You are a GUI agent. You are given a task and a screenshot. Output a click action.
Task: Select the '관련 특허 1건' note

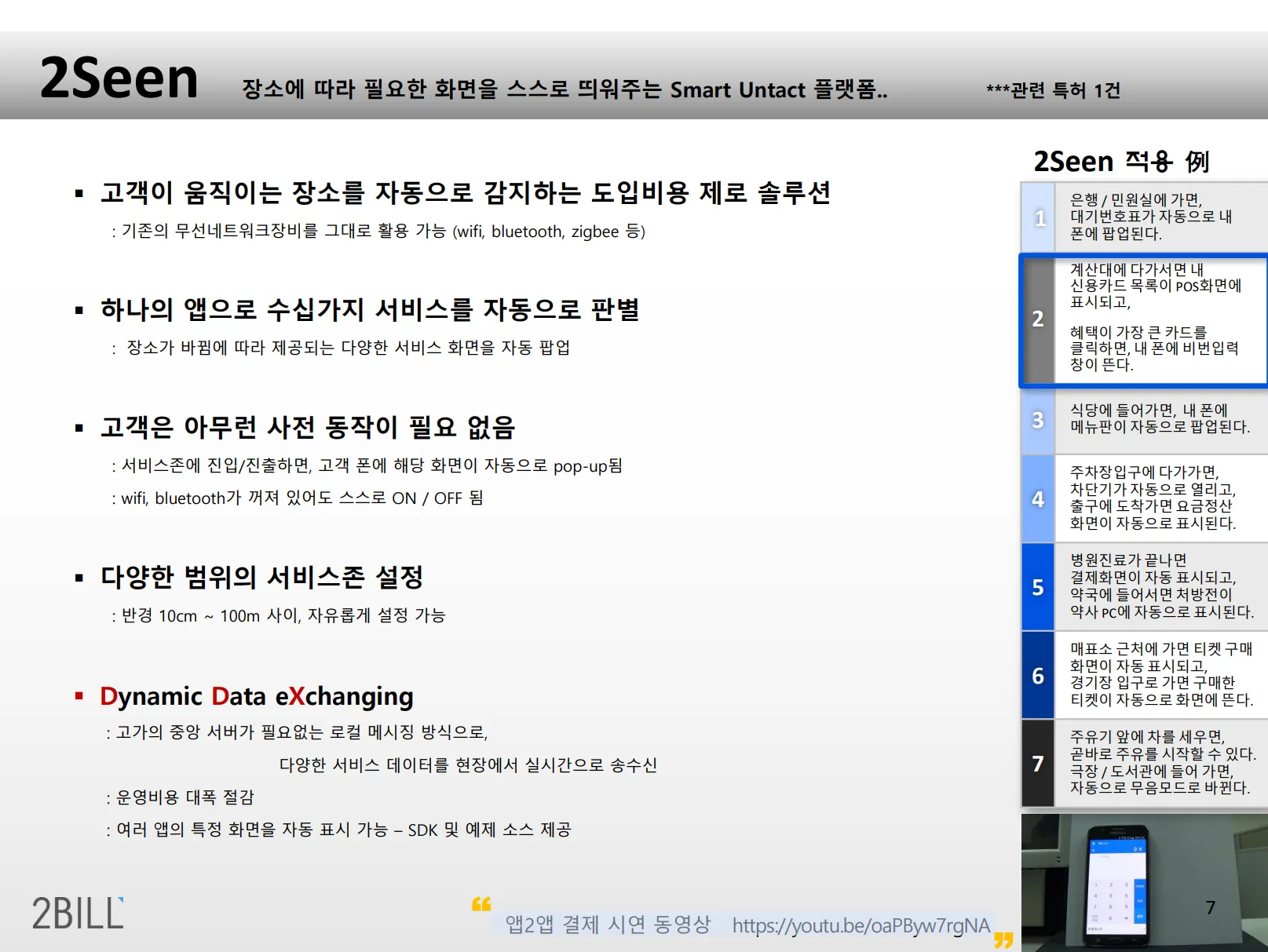coord(1053,91)
